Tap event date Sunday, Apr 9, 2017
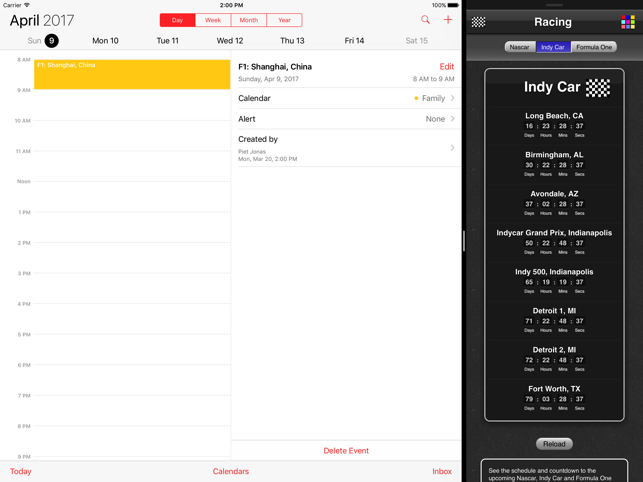The height and width of the screenshot is (482, 643). tap(268, 79)
